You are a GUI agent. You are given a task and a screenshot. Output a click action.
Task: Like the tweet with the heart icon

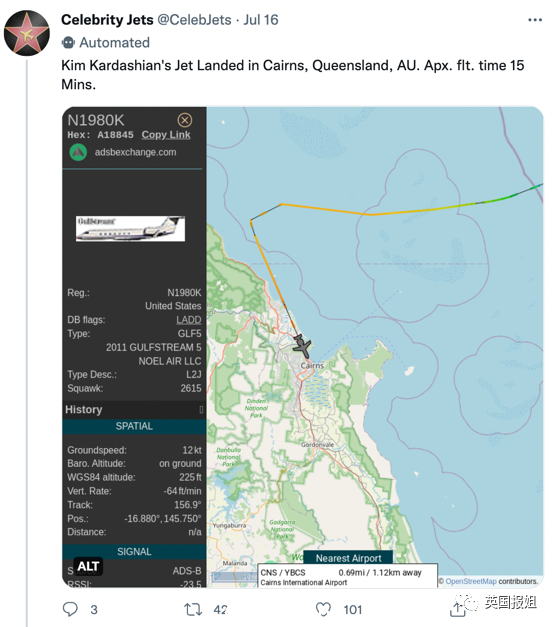click(x=323, y=609)
